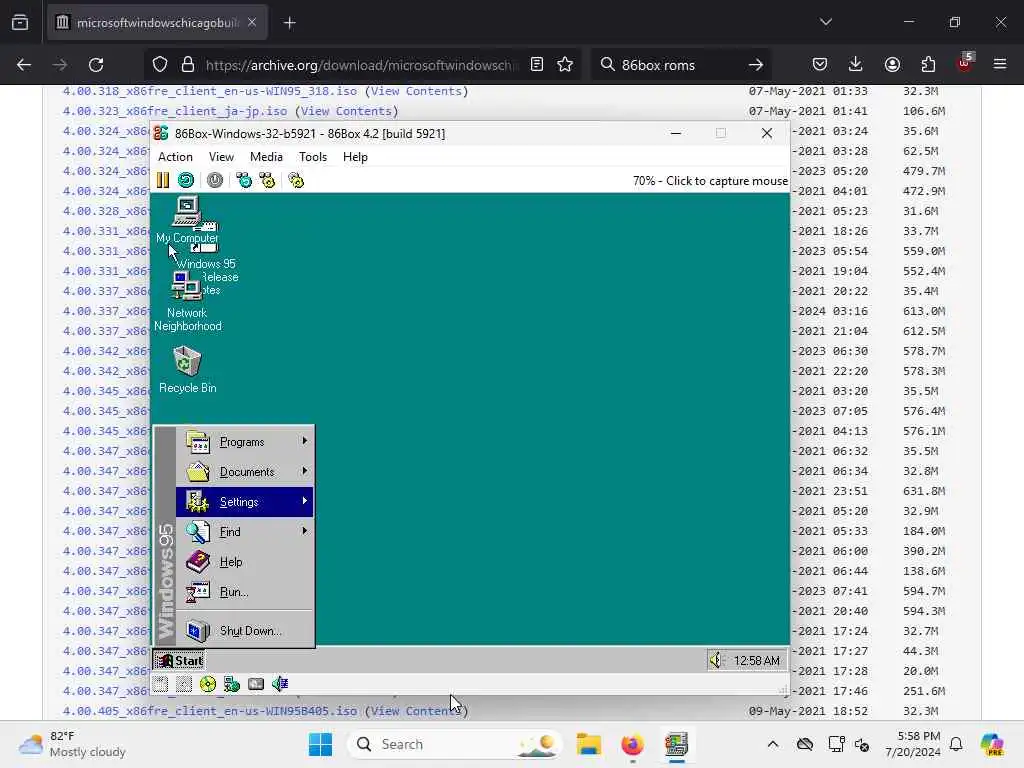This screenshot has width=1024, height=768.
Task: Open Windows Start from the taskbar
Action: 320,744
